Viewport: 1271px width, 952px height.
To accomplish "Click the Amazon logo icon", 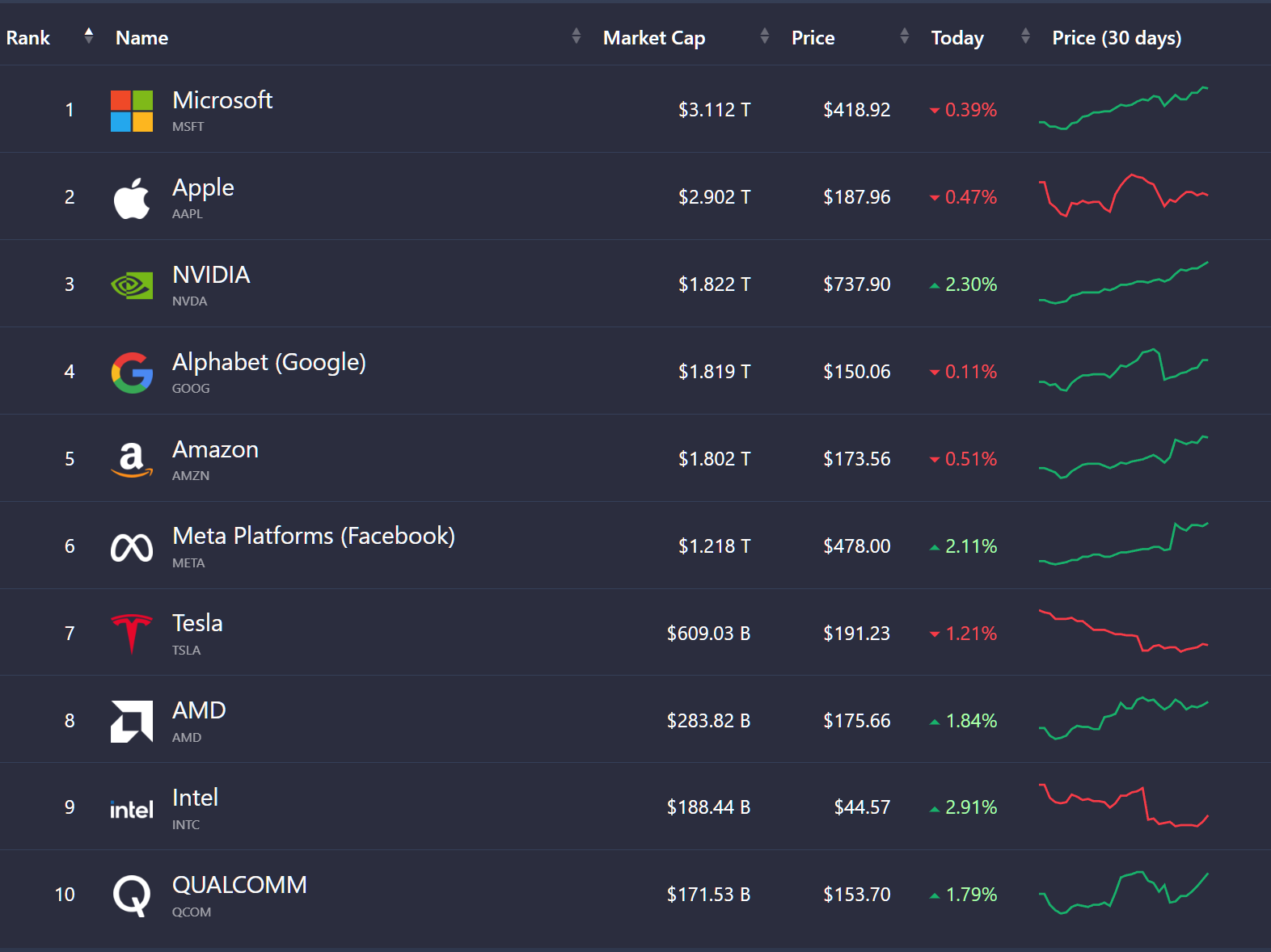I will [132, 460].
